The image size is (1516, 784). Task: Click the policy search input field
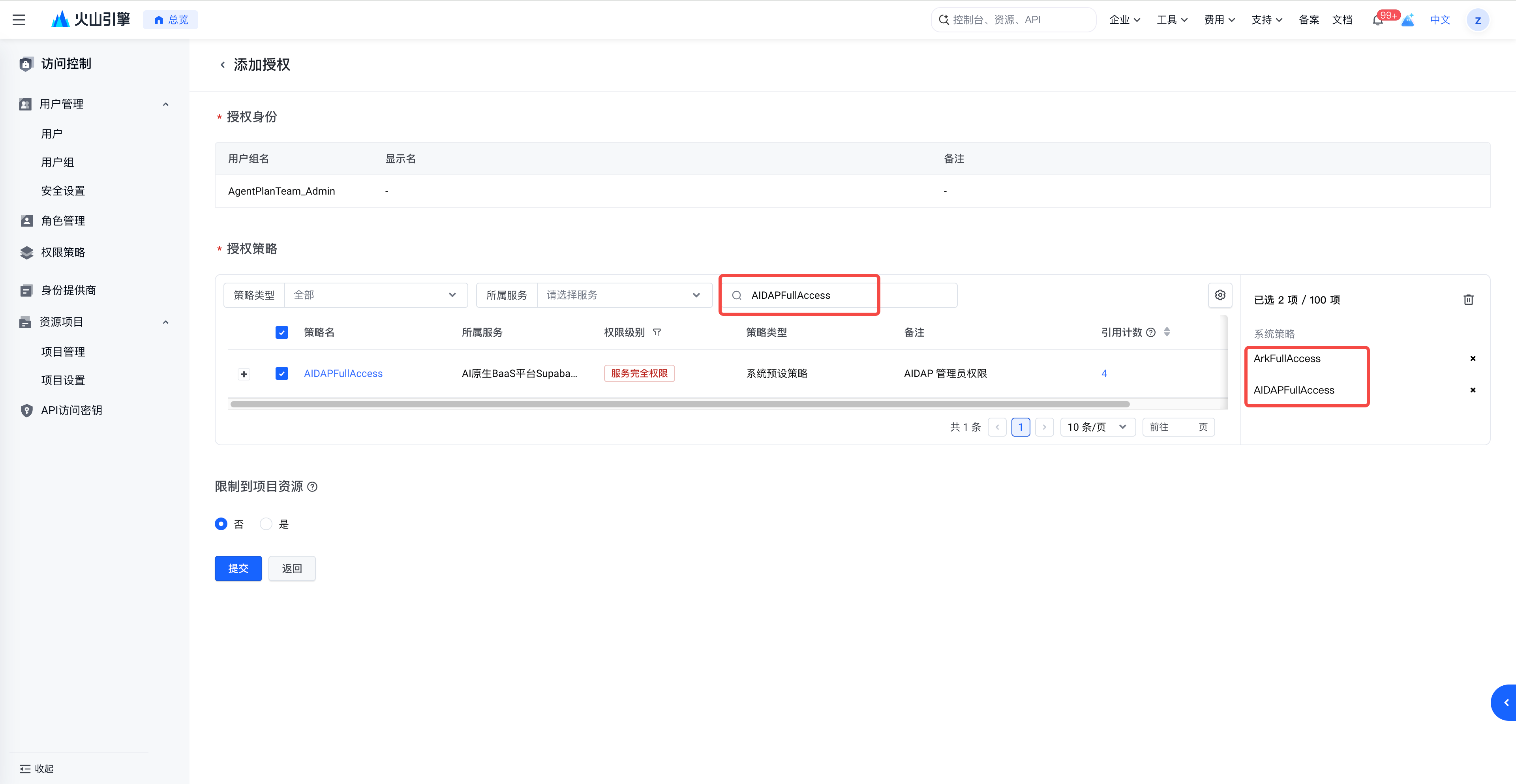[x=839, y=295]
